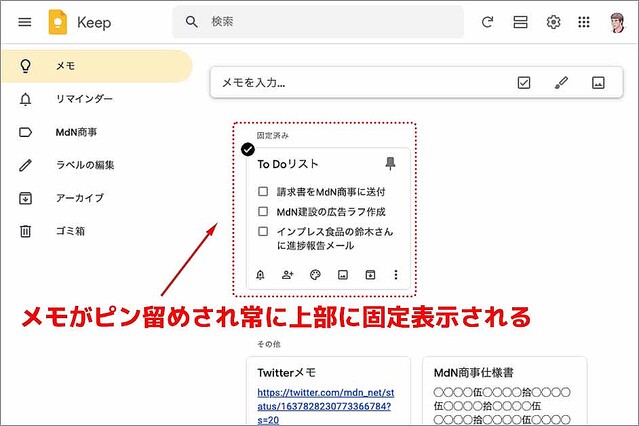This screenshot has width=639, height=426.
Task: Create a new drawing note
Action: point(561,83)
